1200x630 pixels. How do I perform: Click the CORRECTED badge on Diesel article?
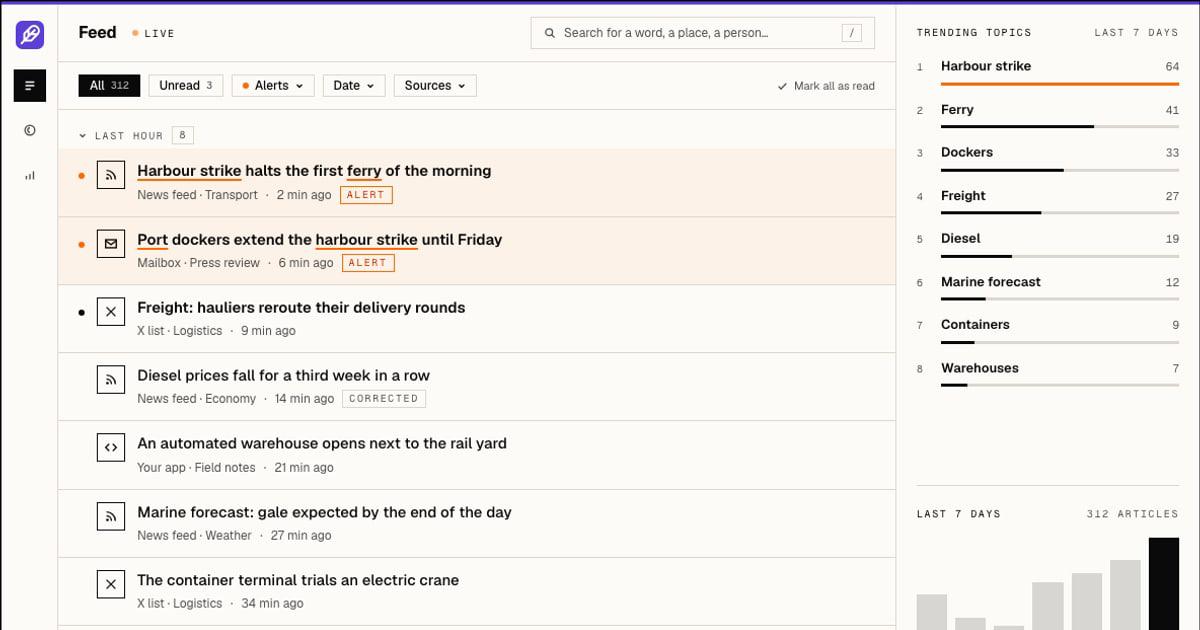pos(384,399)
